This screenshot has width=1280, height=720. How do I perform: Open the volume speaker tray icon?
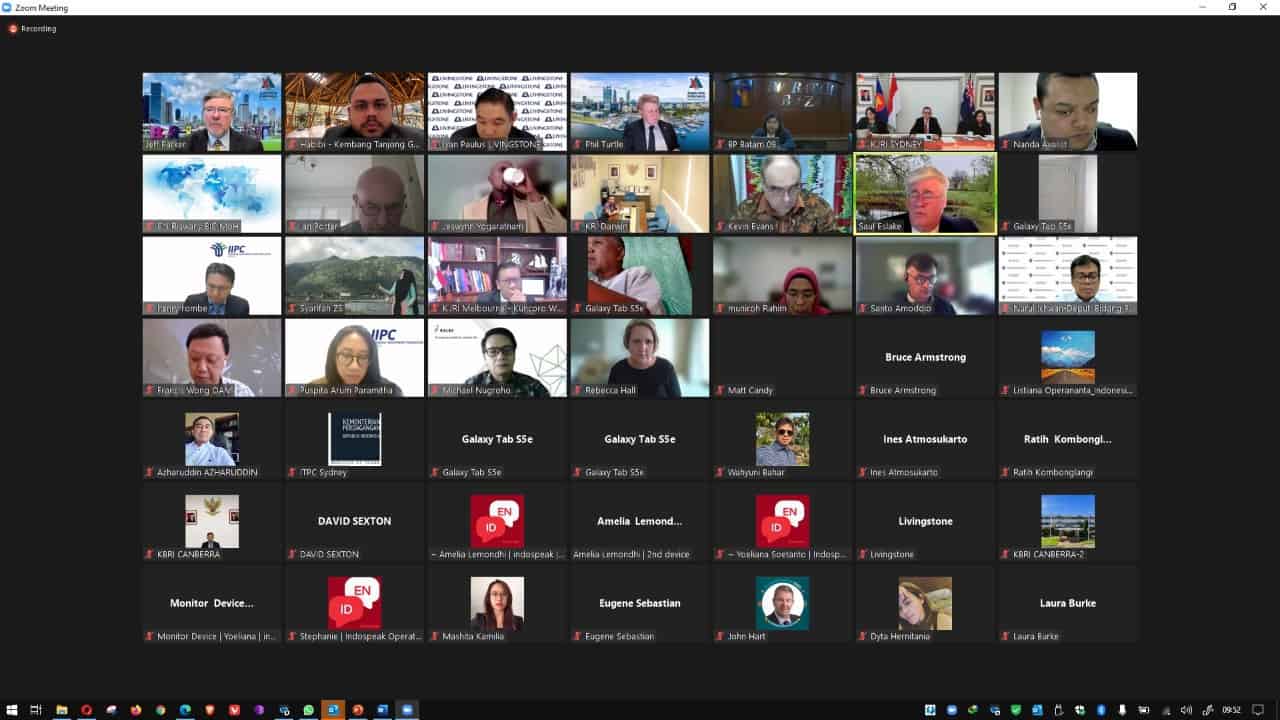1186,710
